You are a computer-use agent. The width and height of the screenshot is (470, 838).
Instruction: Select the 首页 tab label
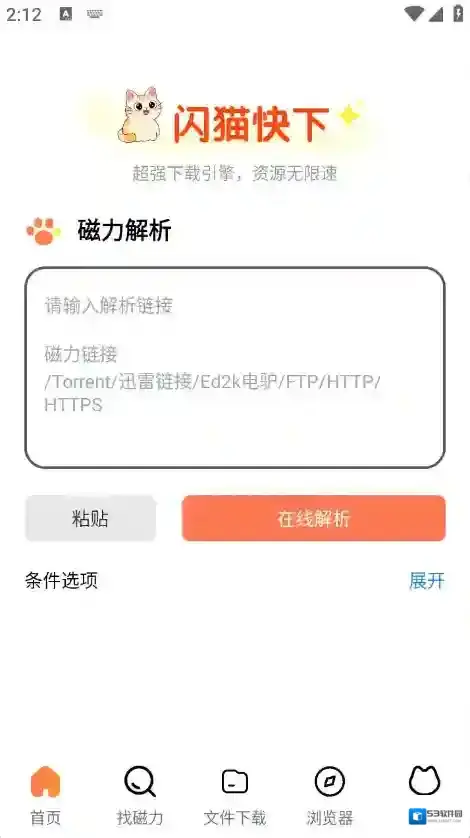45,818
